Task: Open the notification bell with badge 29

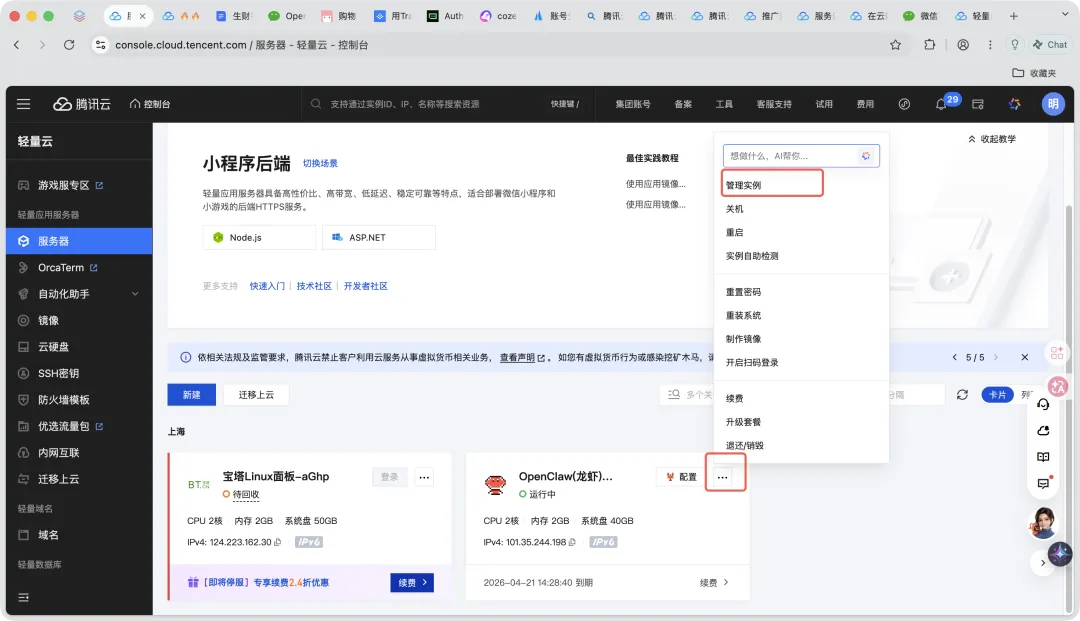Action: coord(941,104)
